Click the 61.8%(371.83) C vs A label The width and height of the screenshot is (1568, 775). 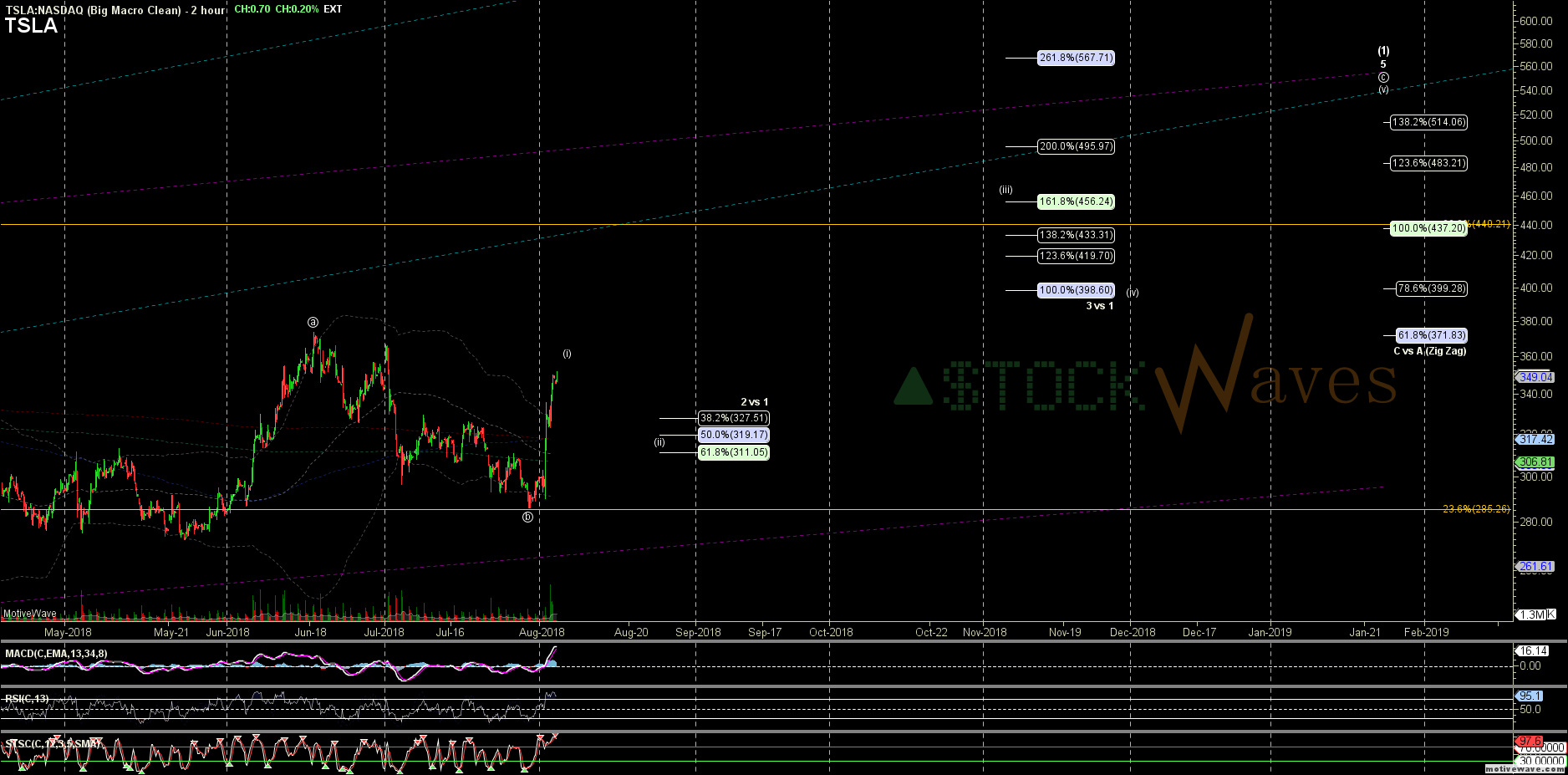1431,335
